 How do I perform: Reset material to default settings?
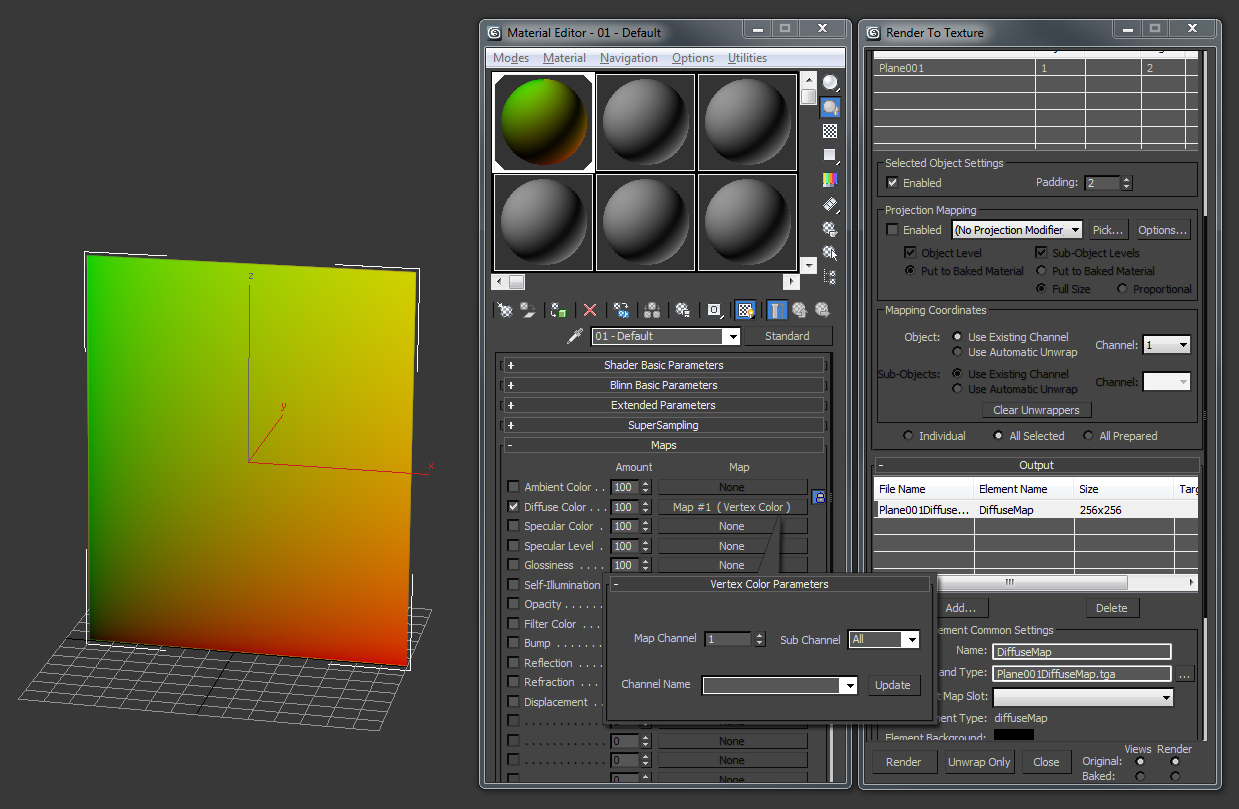(590, 310)
